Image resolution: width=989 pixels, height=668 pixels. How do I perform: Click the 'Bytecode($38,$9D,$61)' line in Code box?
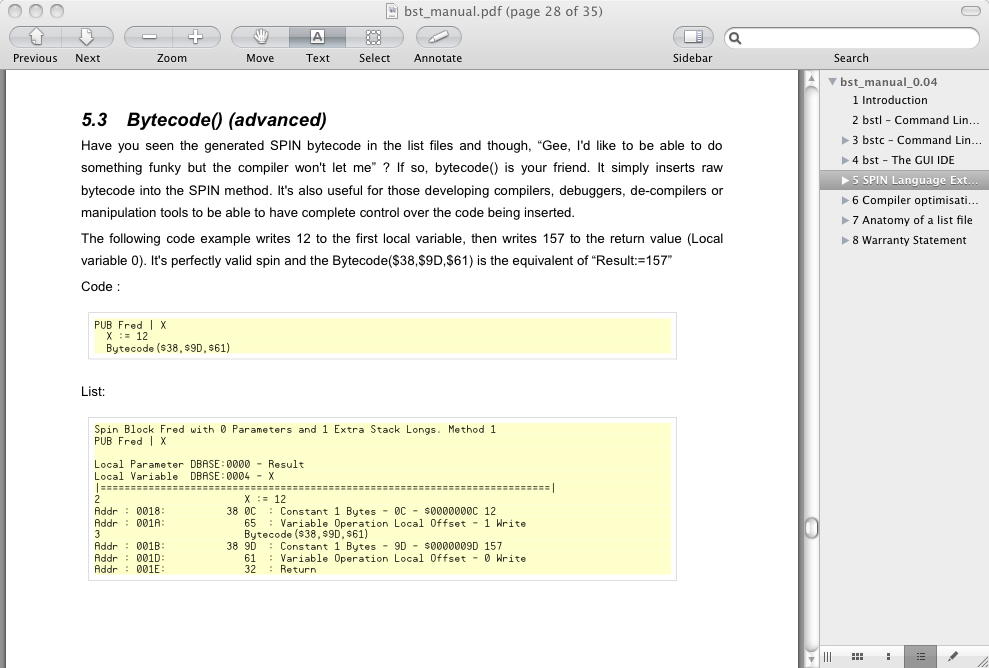(168, 348)
